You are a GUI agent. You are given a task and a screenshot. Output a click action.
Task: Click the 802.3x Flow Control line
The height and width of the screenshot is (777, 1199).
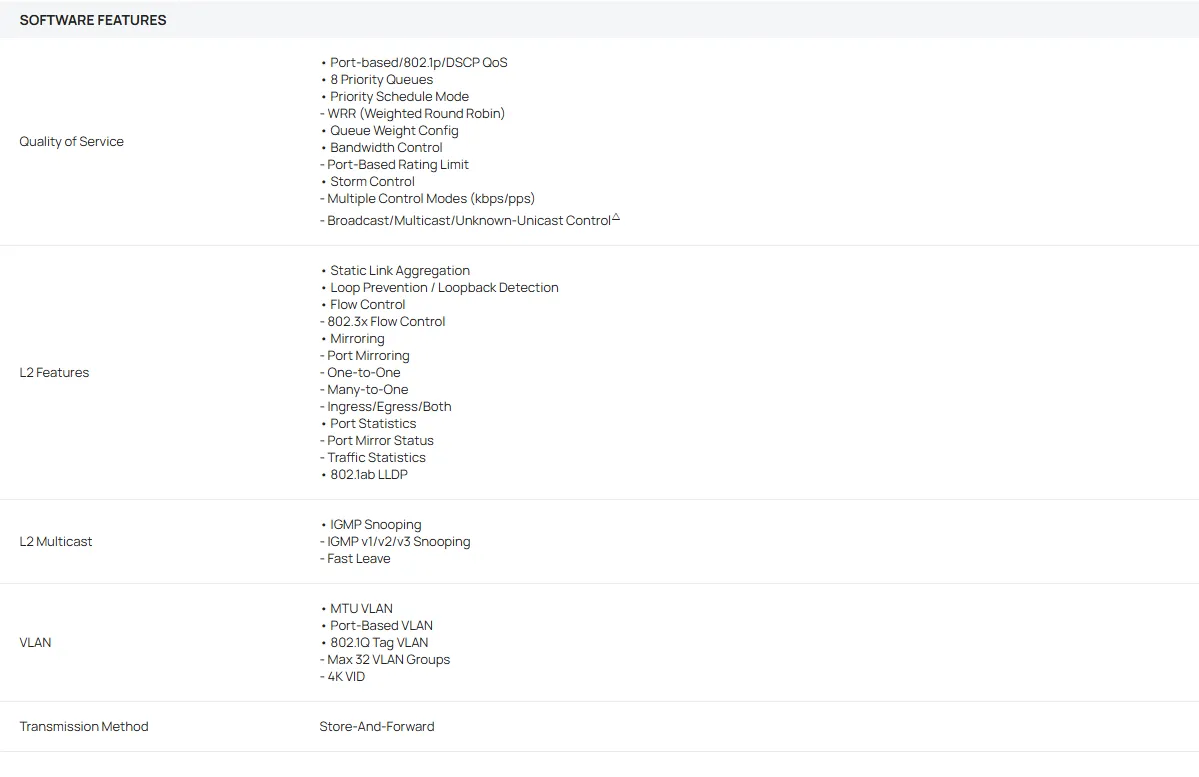point(385,322)
